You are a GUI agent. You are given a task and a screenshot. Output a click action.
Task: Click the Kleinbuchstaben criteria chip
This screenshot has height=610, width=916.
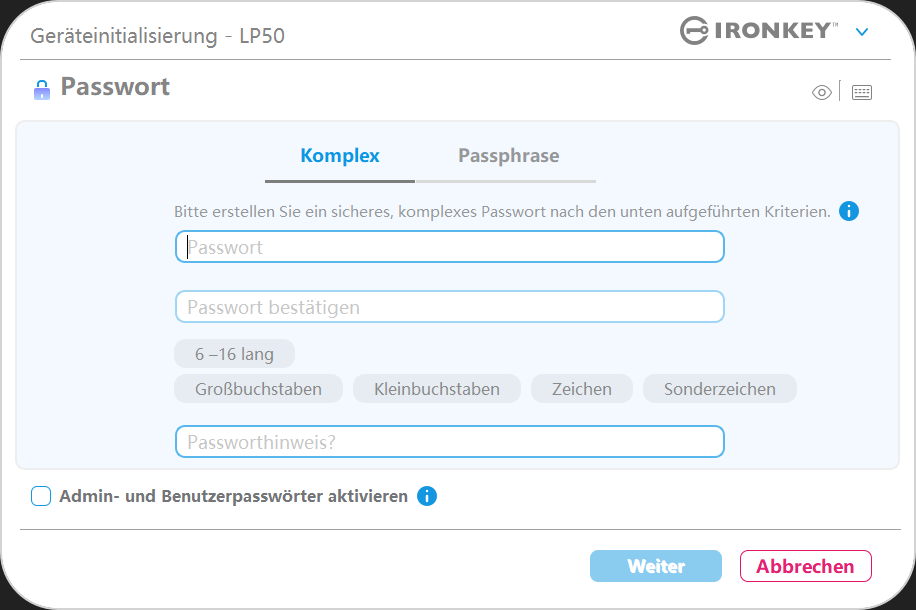(437, 389)
